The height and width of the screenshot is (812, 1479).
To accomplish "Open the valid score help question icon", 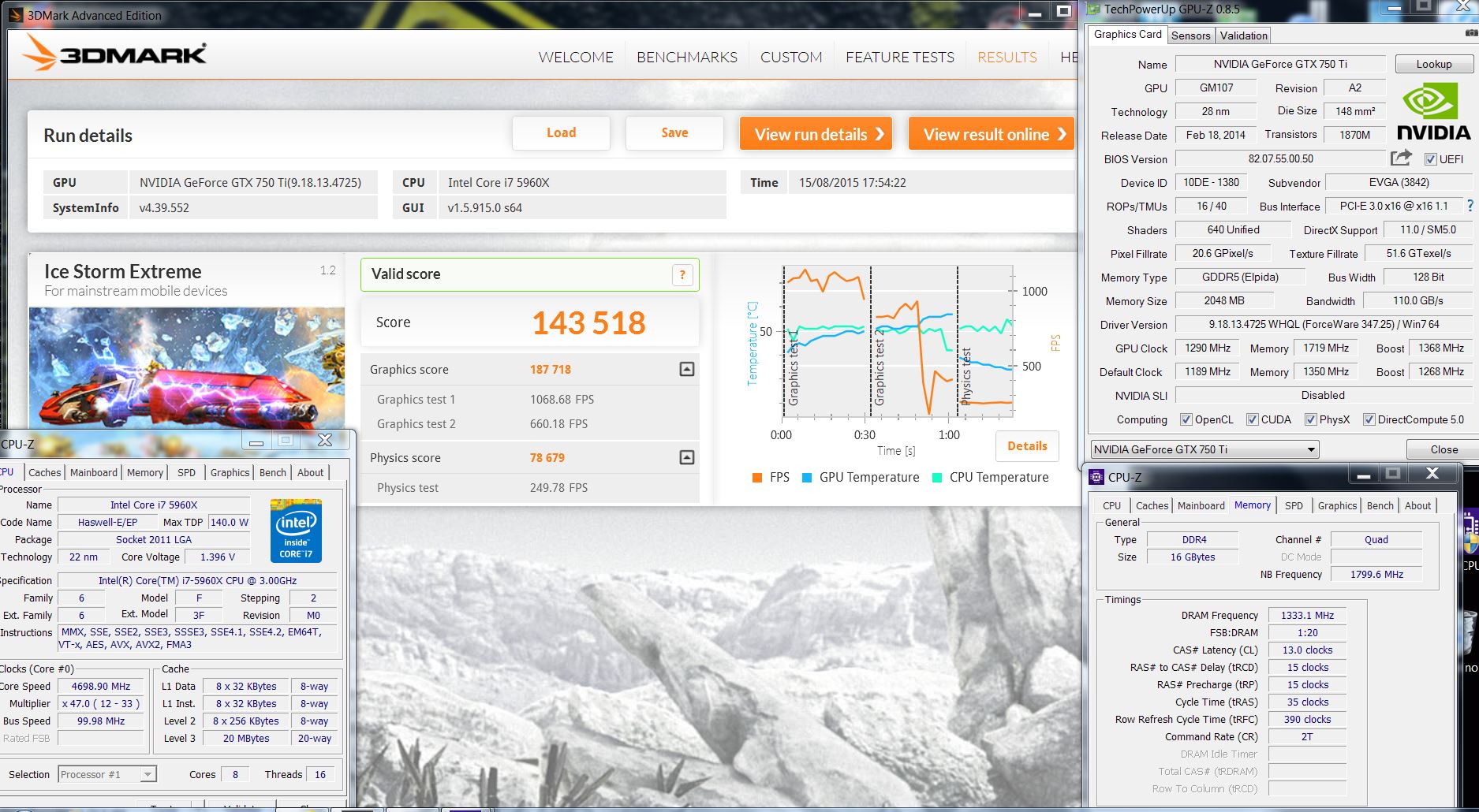I will tap(682, 275).
